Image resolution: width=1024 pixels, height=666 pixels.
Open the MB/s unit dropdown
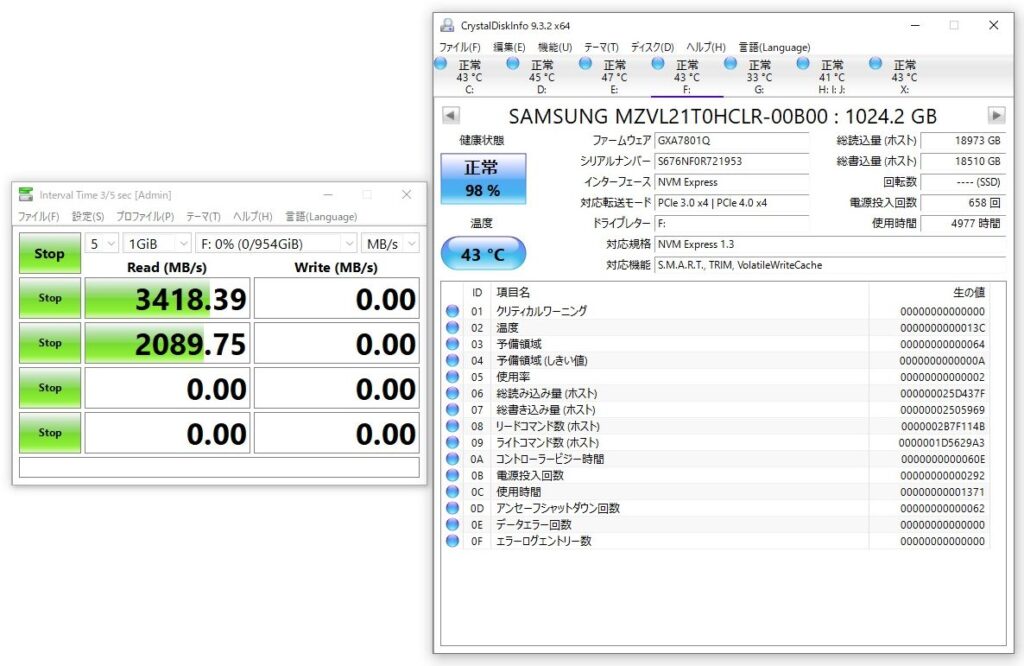coord(390,244)
